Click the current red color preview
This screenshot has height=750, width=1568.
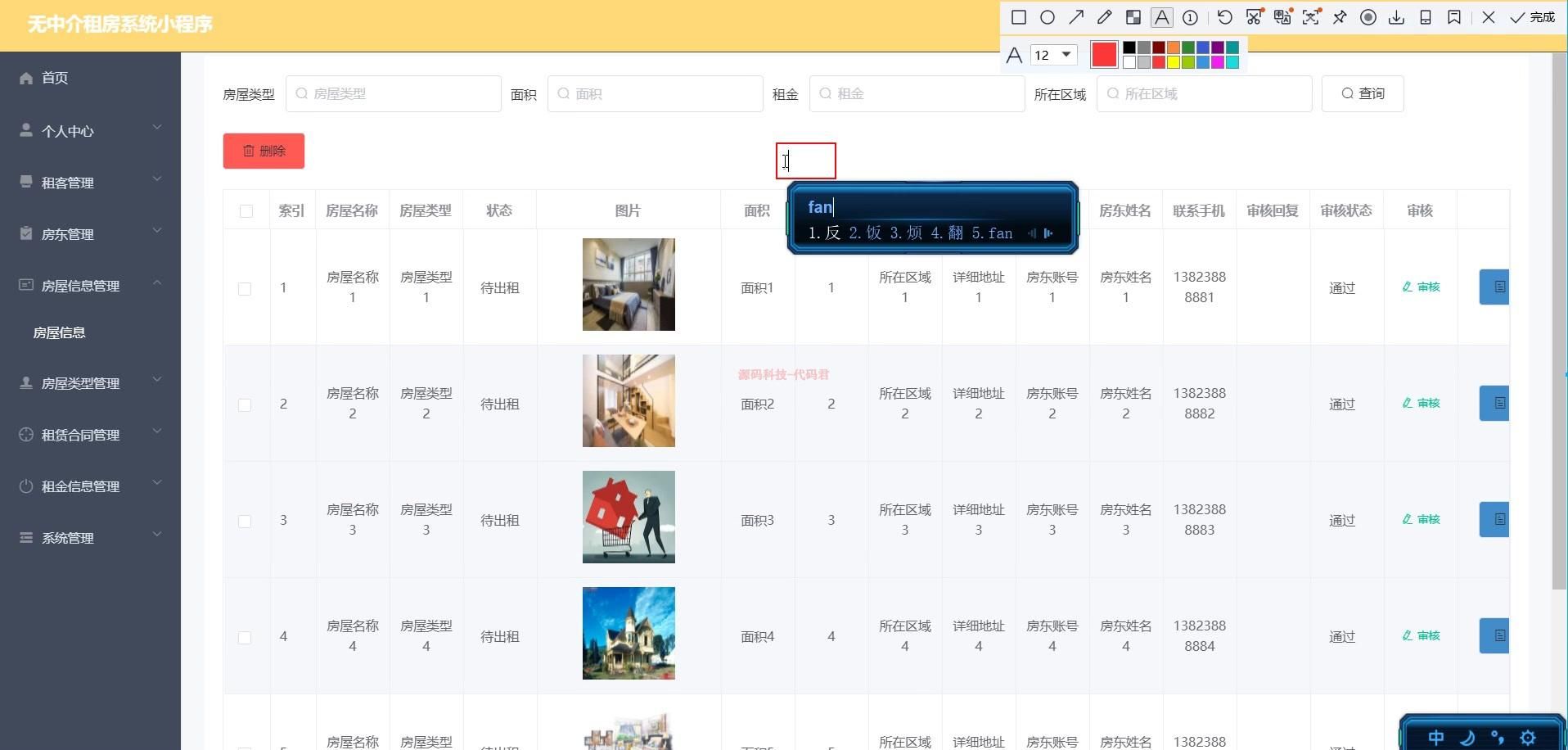(1104, 55)
